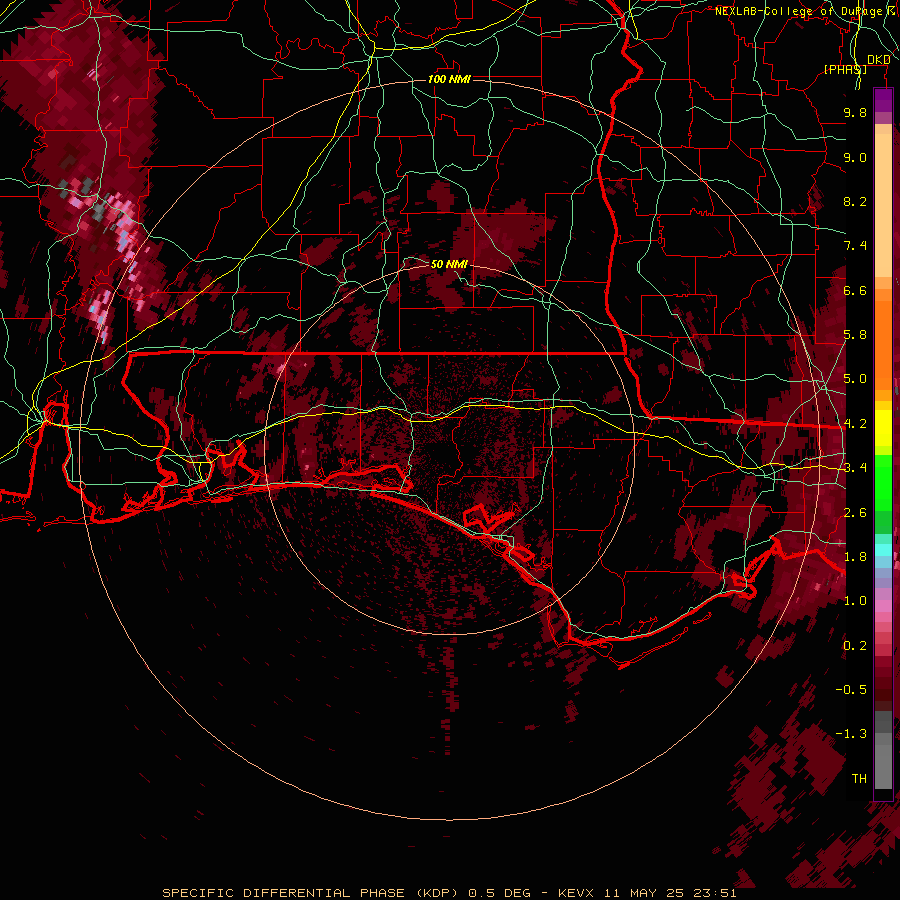Viewport: 900px width, 900px height.
Task: Select the 6.6 value on the legend
Action: [855, 290]
